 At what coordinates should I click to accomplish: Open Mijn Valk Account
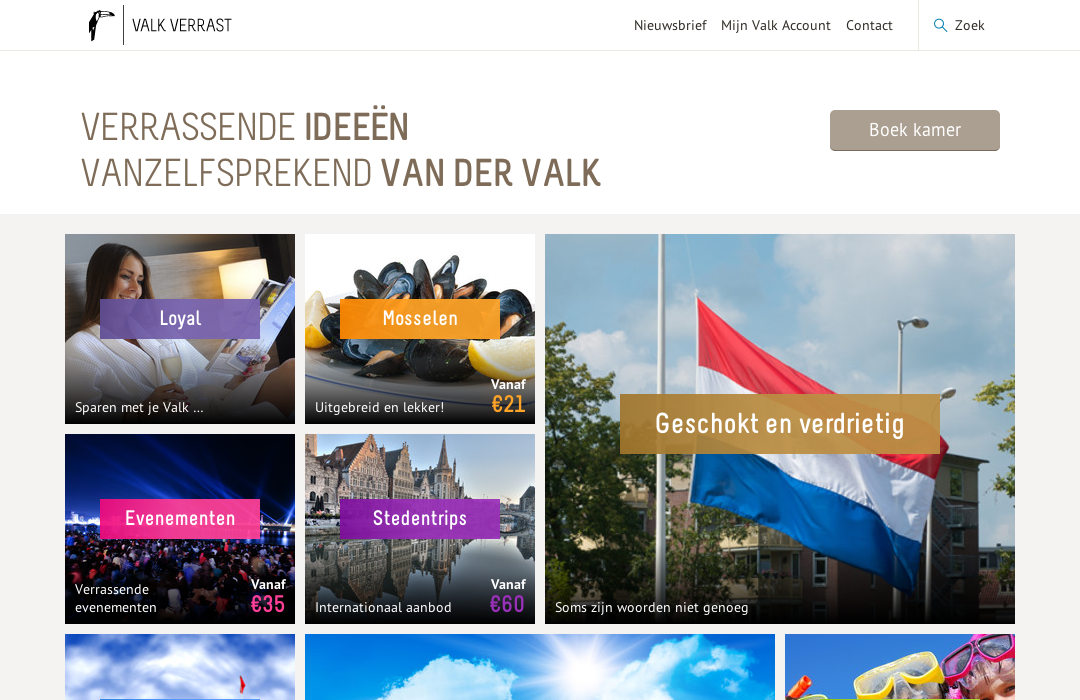click(776, 25)
